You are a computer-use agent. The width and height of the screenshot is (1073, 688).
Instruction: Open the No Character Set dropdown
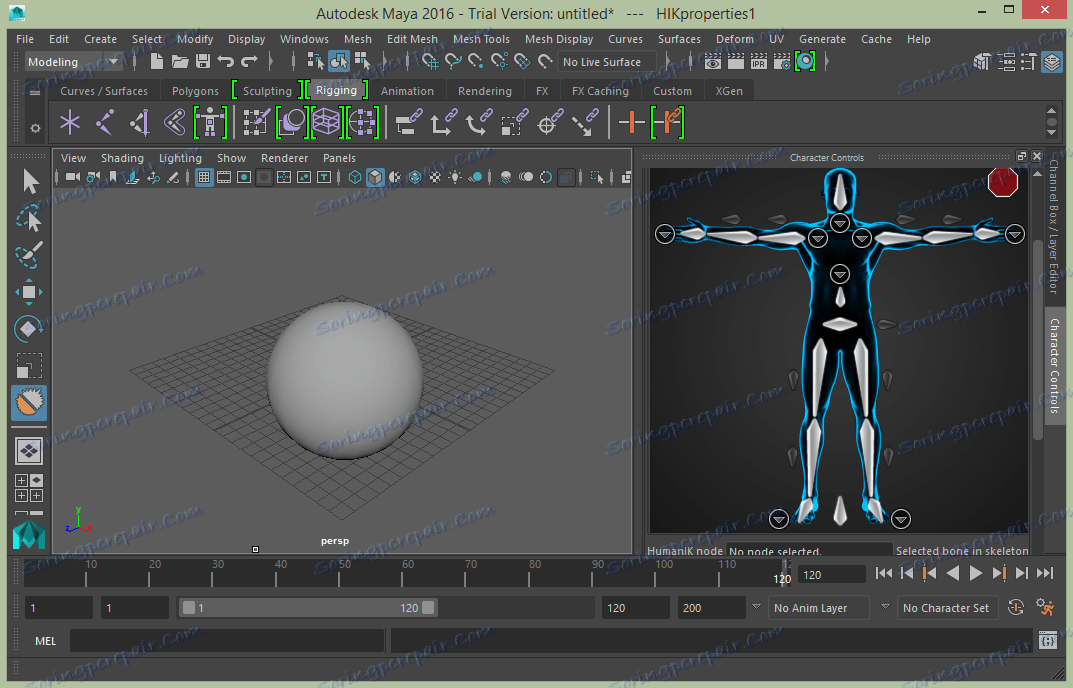pos(945,608)
